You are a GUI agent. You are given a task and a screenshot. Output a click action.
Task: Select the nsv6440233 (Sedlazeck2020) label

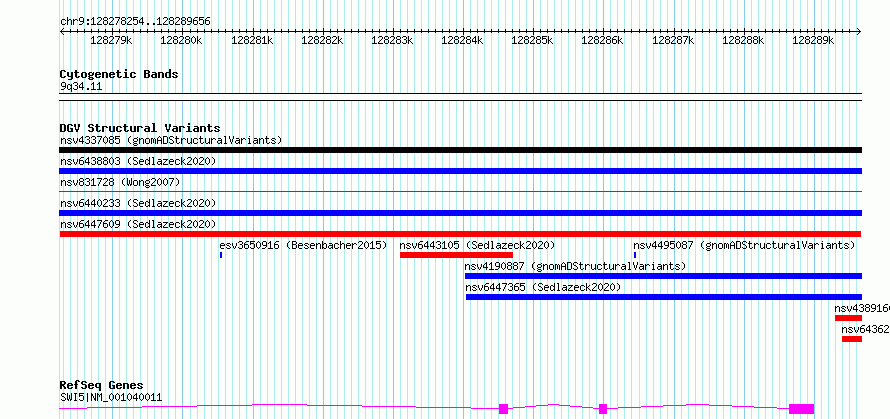pos(138,203)
